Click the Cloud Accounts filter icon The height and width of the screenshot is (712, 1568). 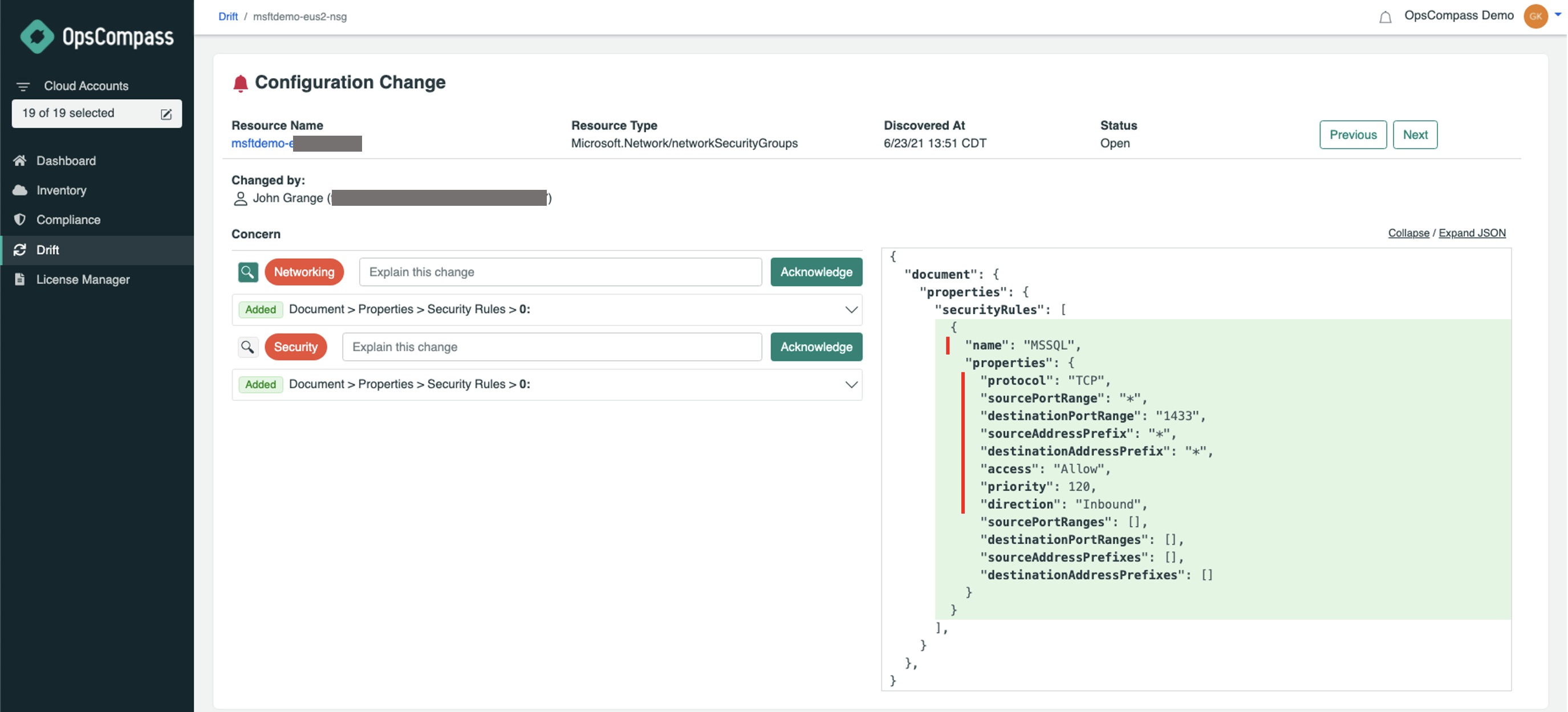click(x=23, y=87)
